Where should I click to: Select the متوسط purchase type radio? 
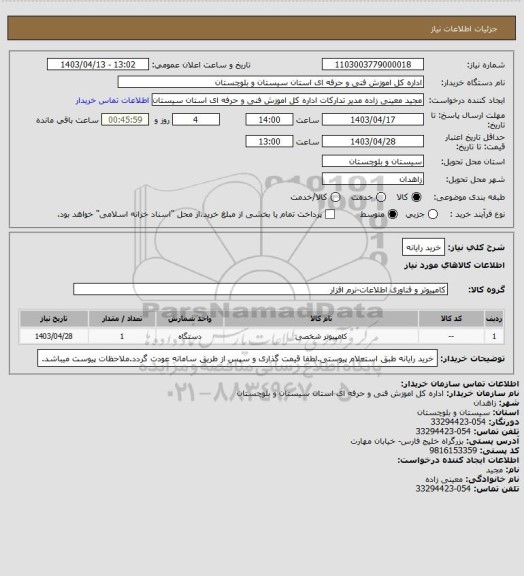point(393,214)
